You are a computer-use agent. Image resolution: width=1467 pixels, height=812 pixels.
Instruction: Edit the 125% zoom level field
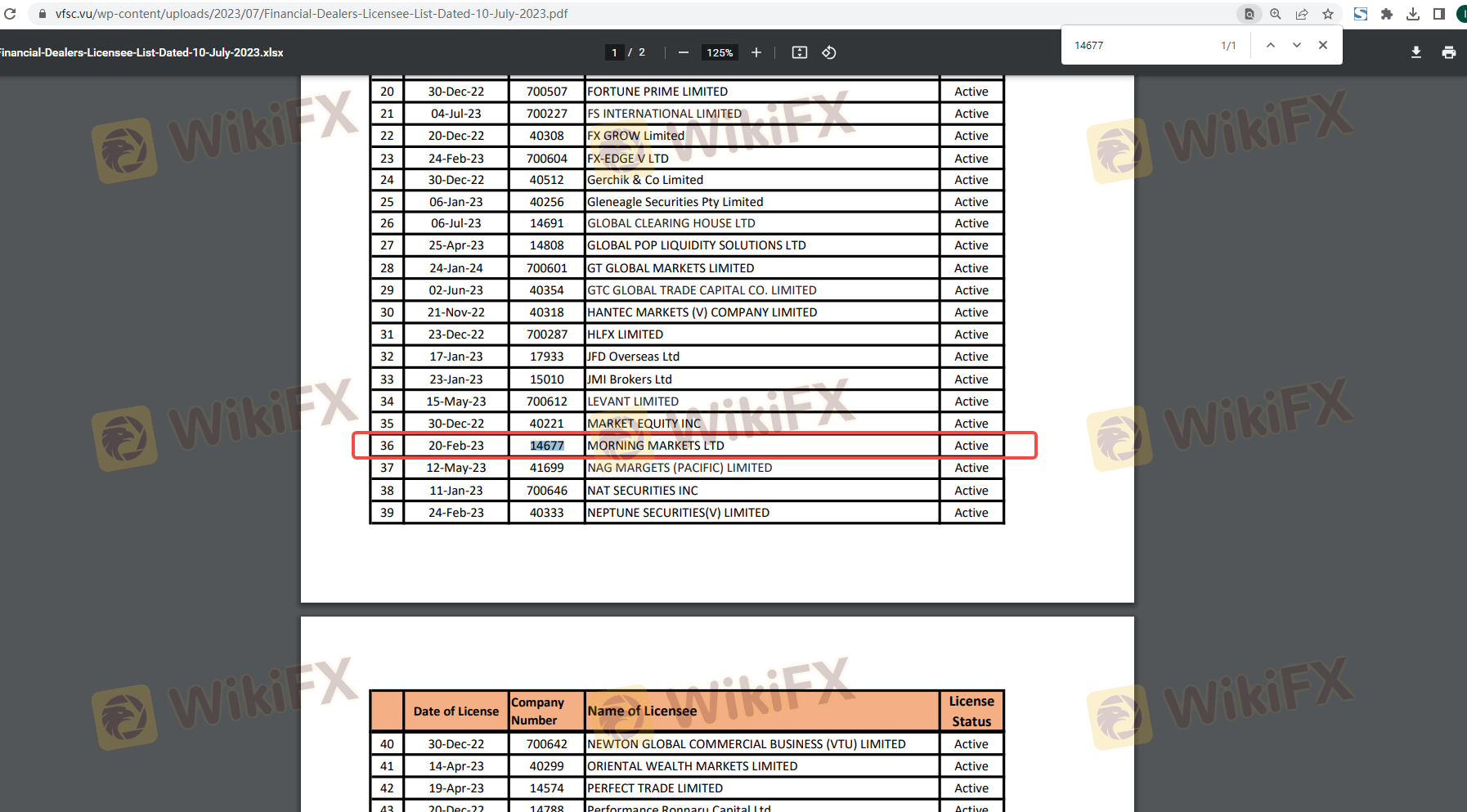click(x=720, y=52)
